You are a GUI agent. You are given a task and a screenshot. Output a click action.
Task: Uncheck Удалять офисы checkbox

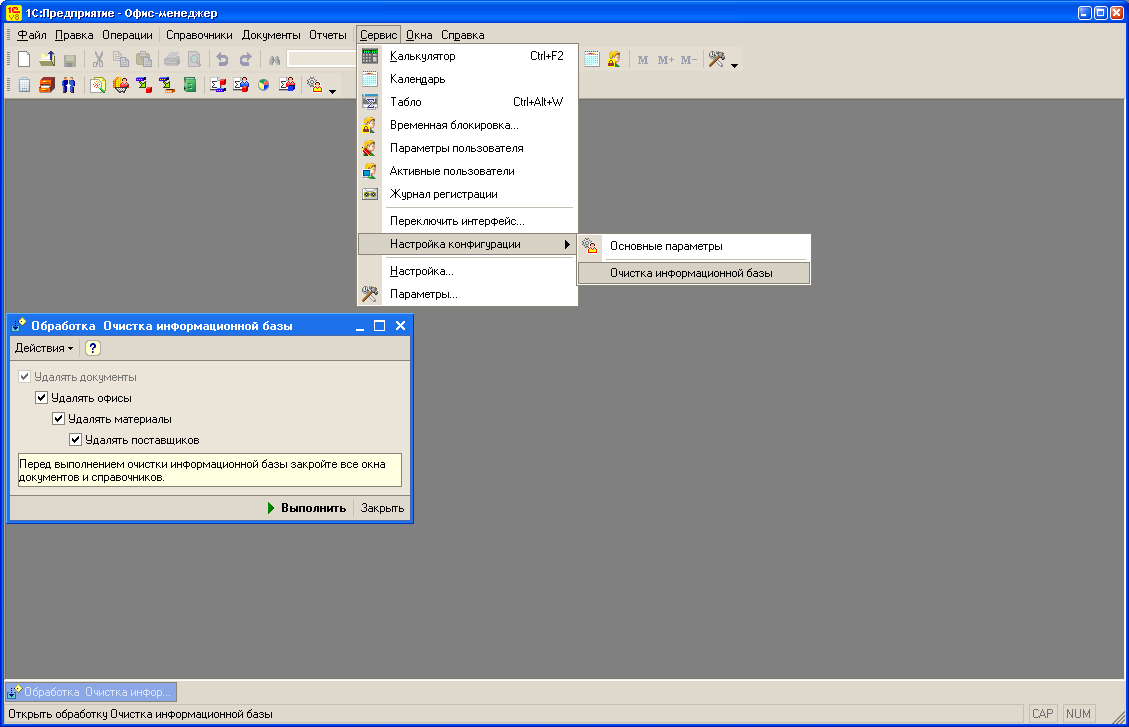click(x=42, y=398)
